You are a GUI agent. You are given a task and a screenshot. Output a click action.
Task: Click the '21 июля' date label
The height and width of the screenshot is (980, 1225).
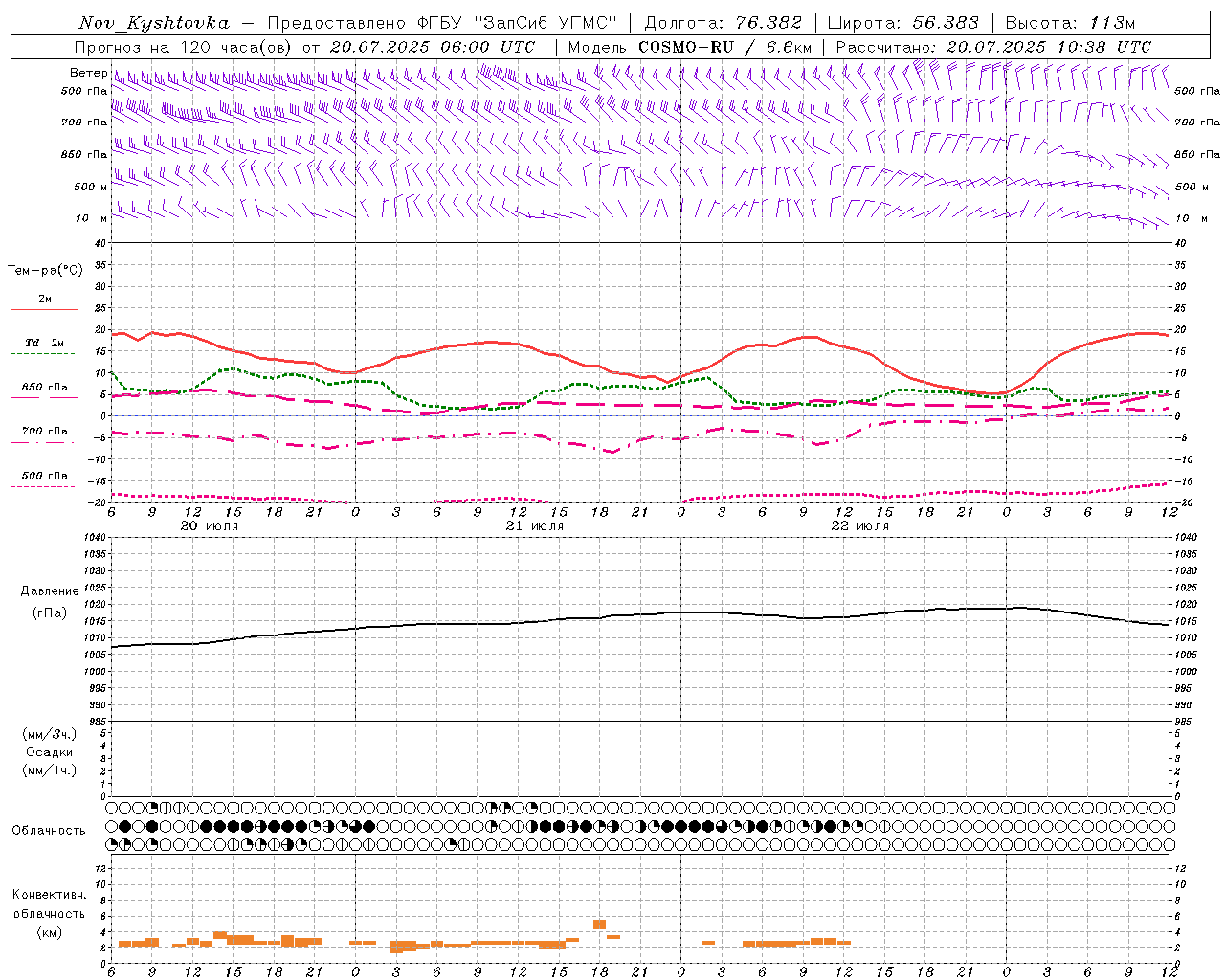(x=535, y=526)
